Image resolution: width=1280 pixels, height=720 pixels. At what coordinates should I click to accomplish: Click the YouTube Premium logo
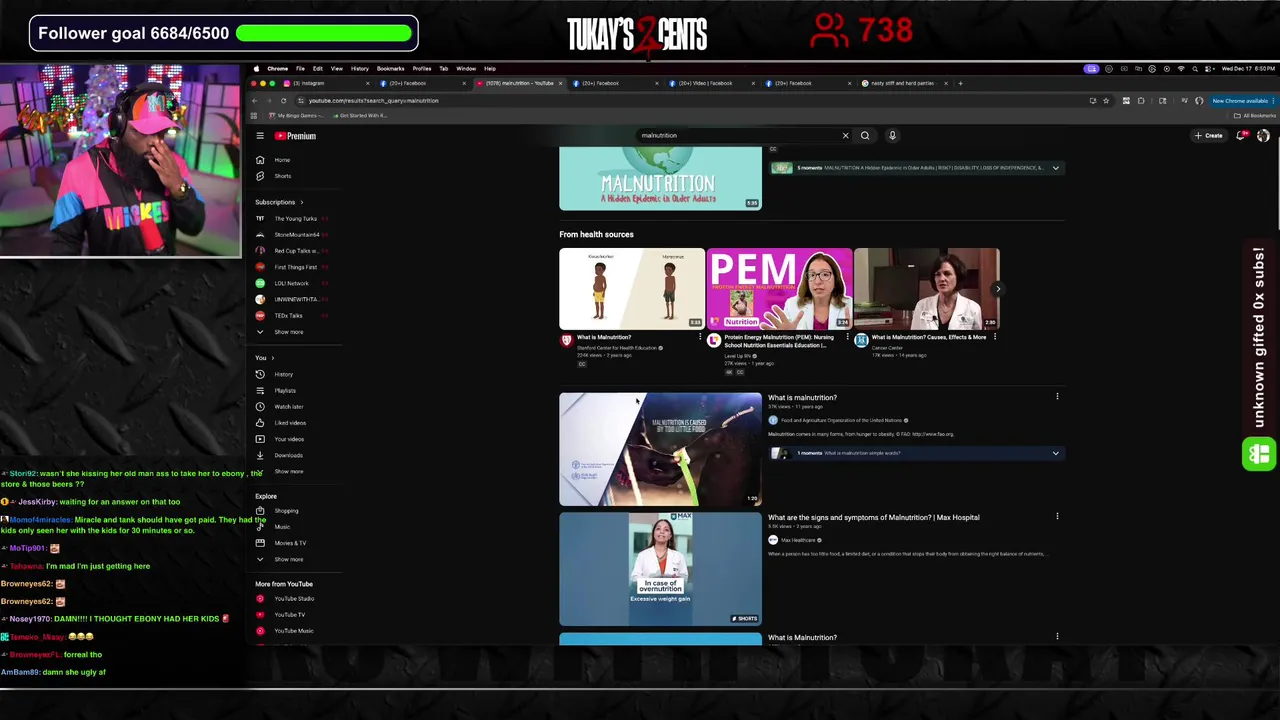(295, 136)
